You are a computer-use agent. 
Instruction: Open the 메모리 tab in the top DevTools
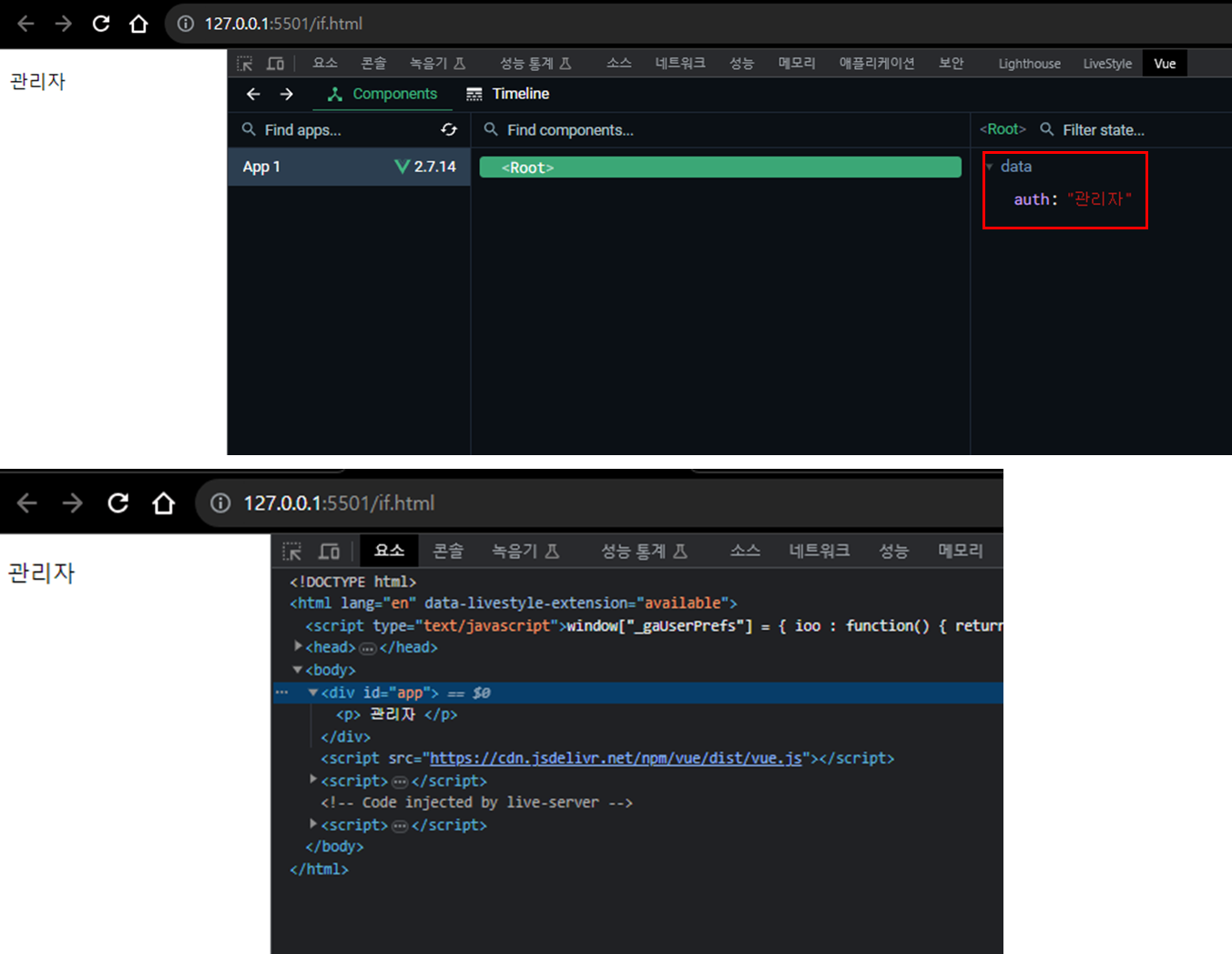797,63
